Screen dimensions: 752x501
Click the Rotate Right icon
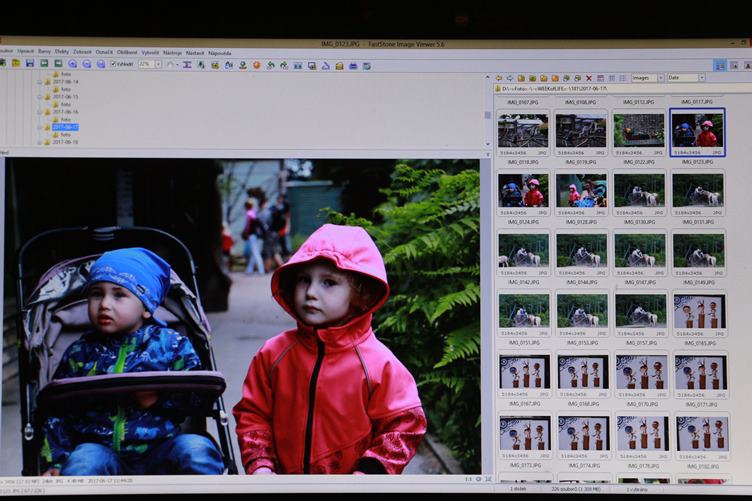284,65
